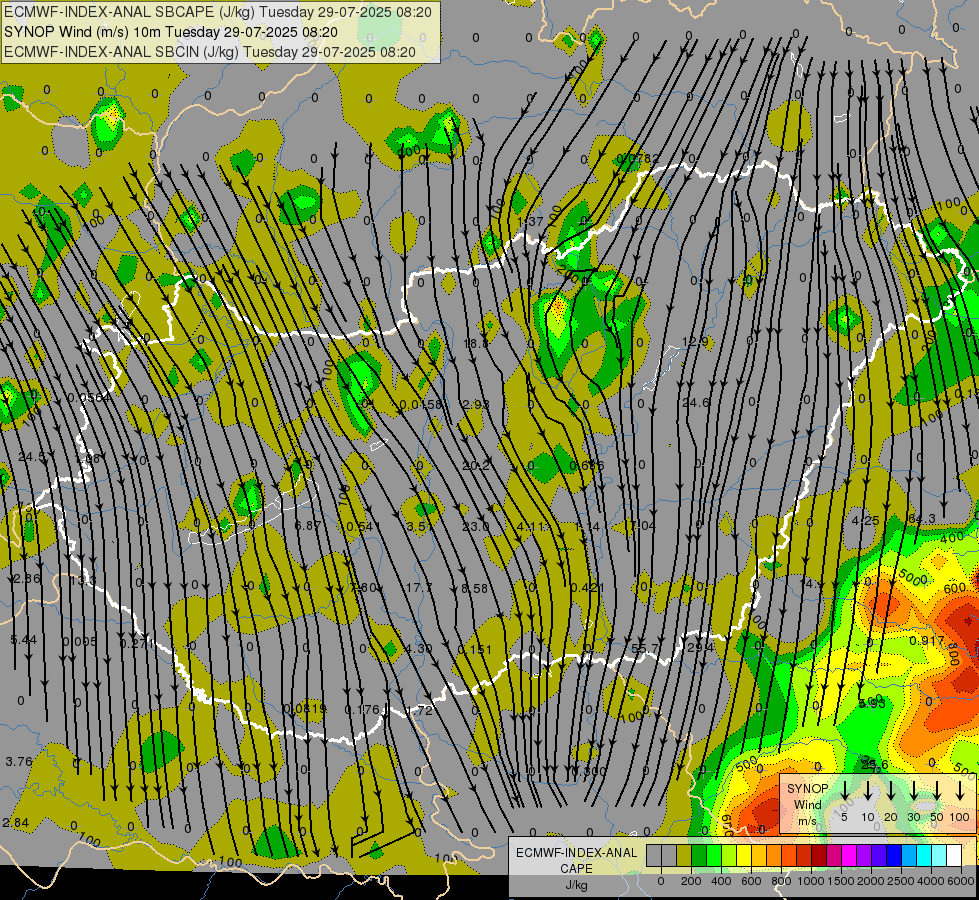Click the 0.421 value on the map
Image resolution: width=979 pixels, height=900 pixels.
point(587,587)
